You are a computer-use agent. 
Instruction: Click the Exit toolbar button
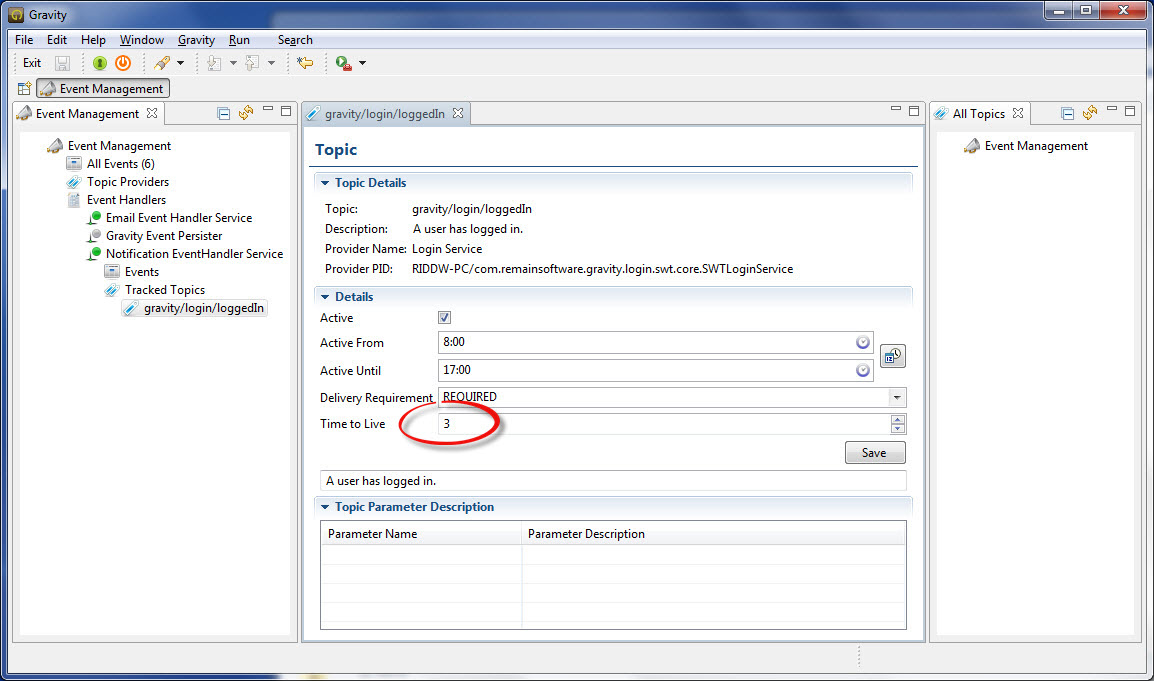(x=32, y=63)
